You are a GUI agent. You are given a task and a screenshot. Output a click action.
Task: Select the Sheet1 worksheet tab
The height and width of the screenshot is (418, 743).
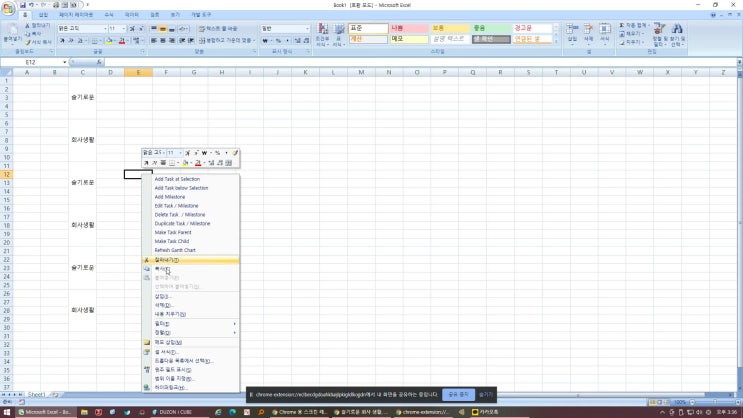pos(36,394)
